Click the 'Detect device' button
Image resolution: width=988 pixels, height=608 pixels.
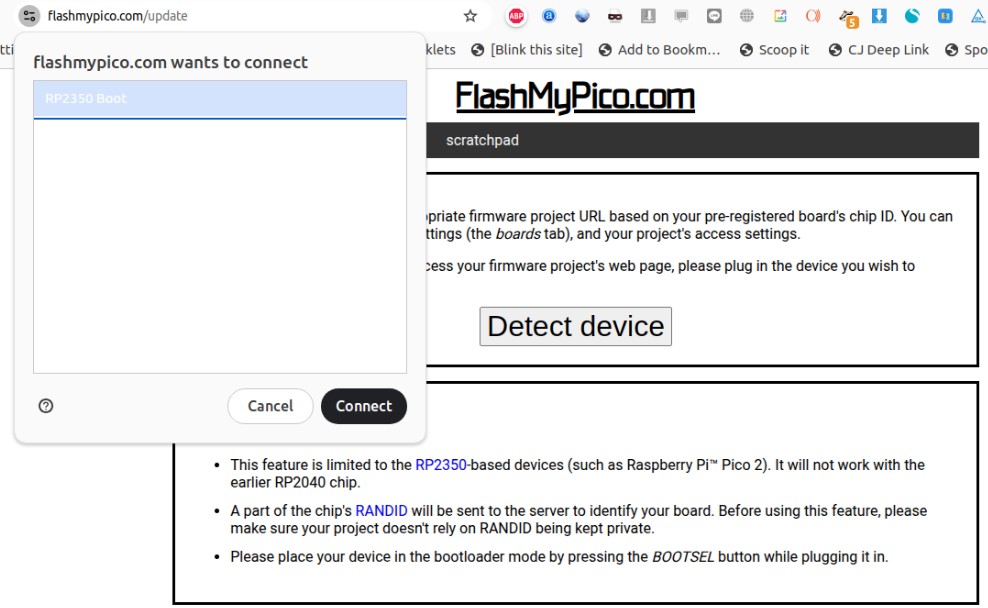click(575, 326)
